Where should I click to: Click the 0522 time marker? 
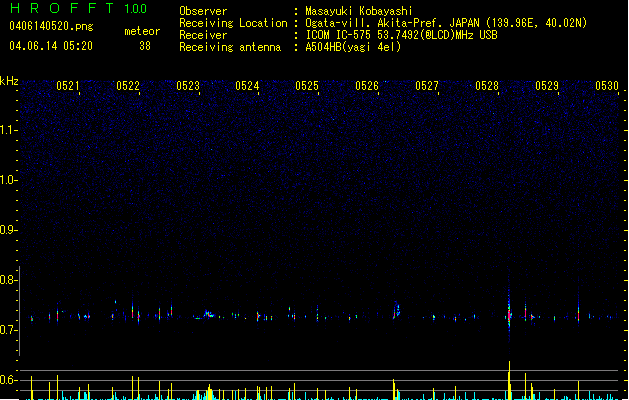128,86
